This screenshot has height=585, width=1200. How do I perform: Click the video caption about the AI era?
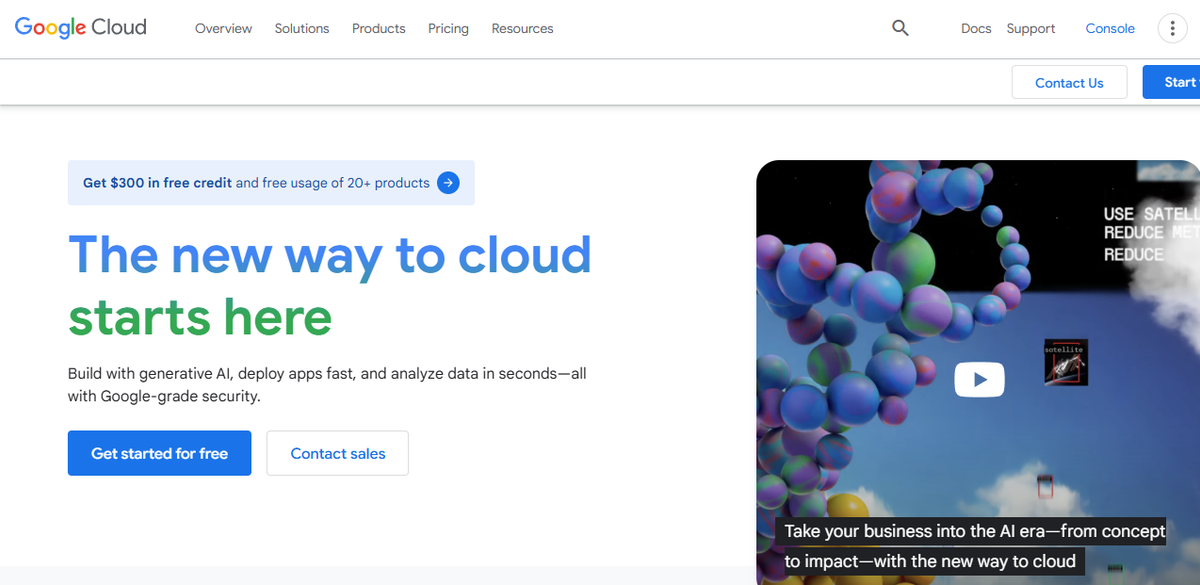pyautogui.click(x=972, y=546)
